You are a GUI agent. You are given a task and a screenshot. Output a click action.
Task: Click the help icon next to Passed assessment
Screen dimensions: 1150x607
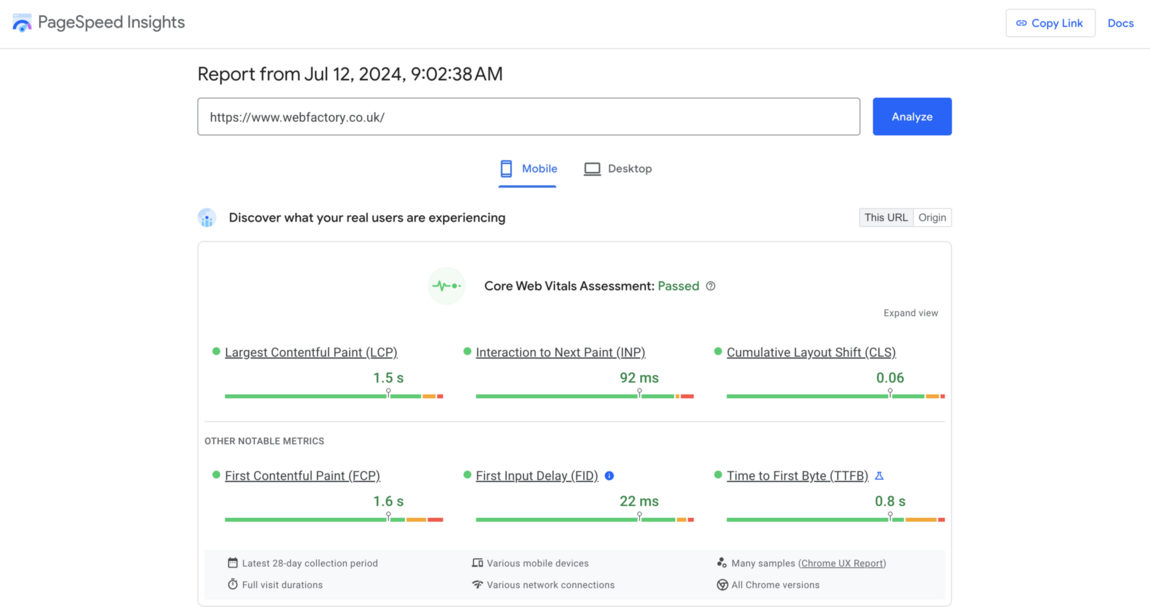[711, 286]
